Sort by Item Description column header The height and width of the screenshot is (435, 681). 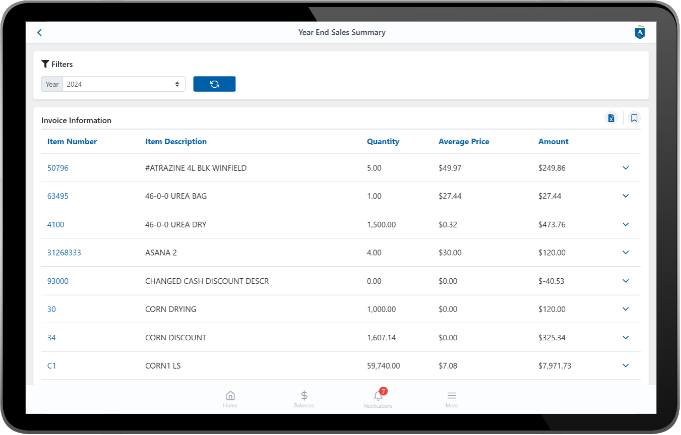tap(176, 141)
